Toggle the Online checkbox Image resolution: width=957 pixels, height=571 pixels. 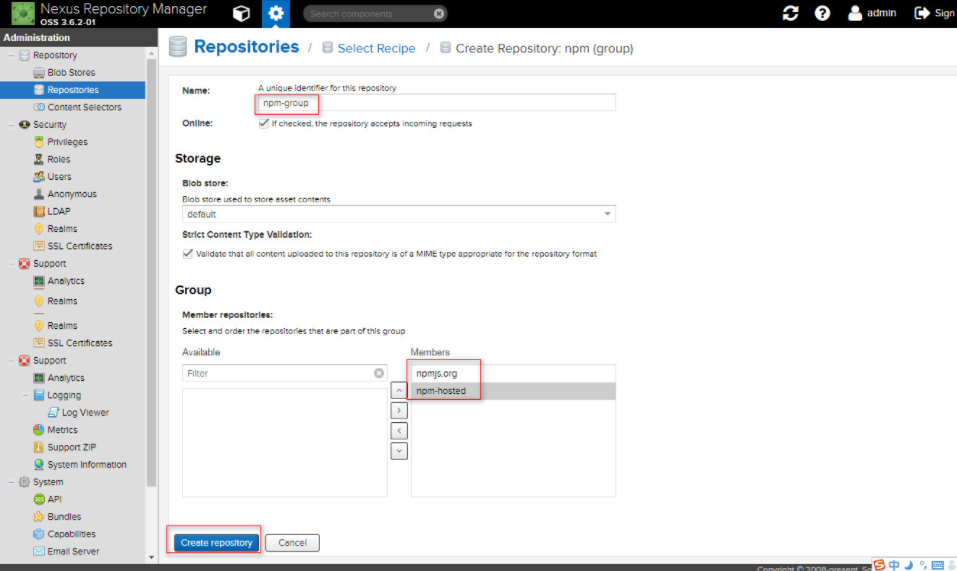coord(264,123)
